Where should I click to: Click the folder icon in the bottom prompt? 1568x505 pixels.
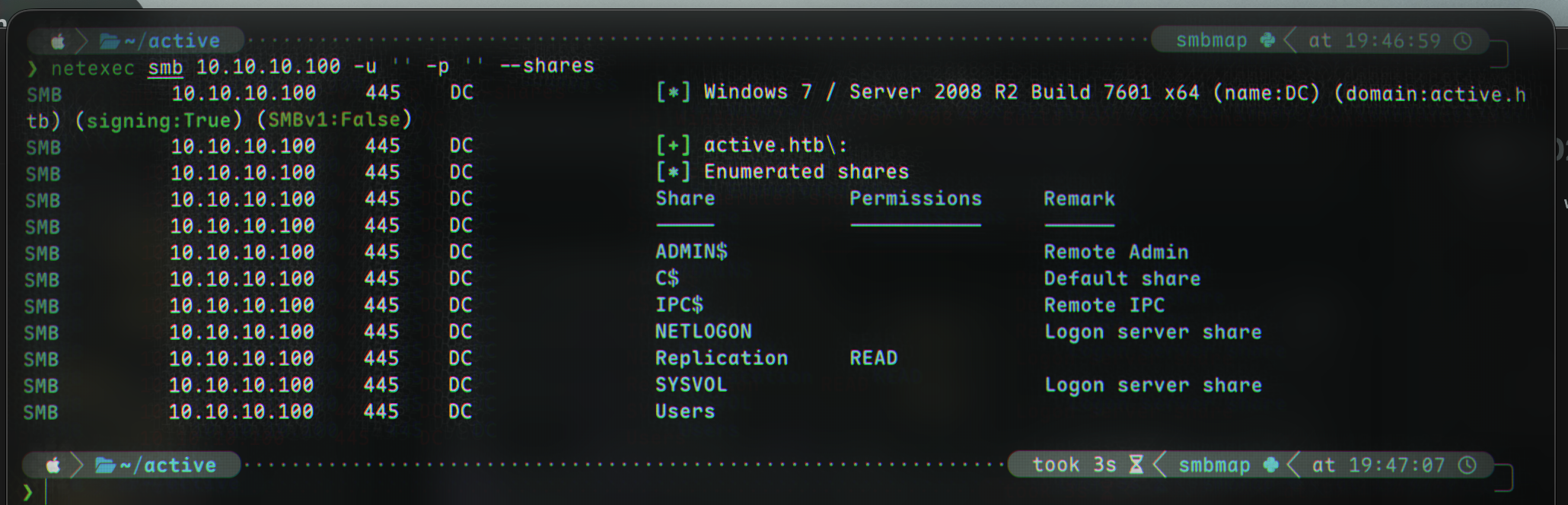[105, 465]
